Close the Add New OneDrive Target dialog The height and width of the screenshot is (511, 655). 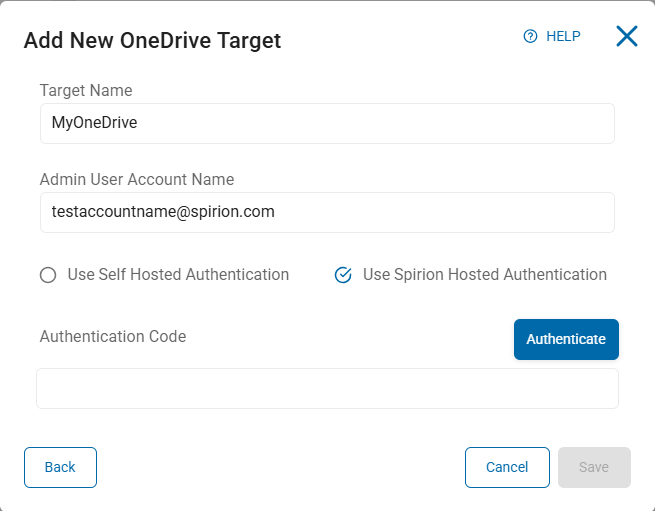[x=626, y=37]
